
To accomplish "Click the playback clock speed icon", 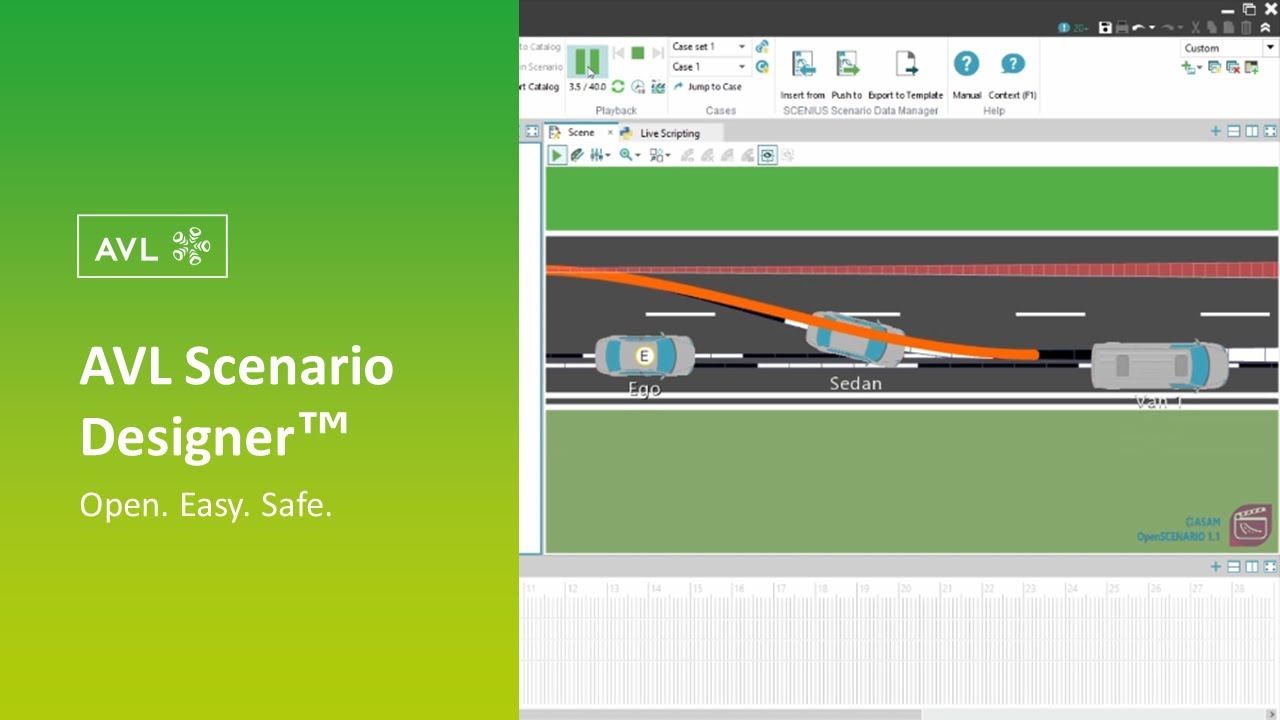I will 638,87.
